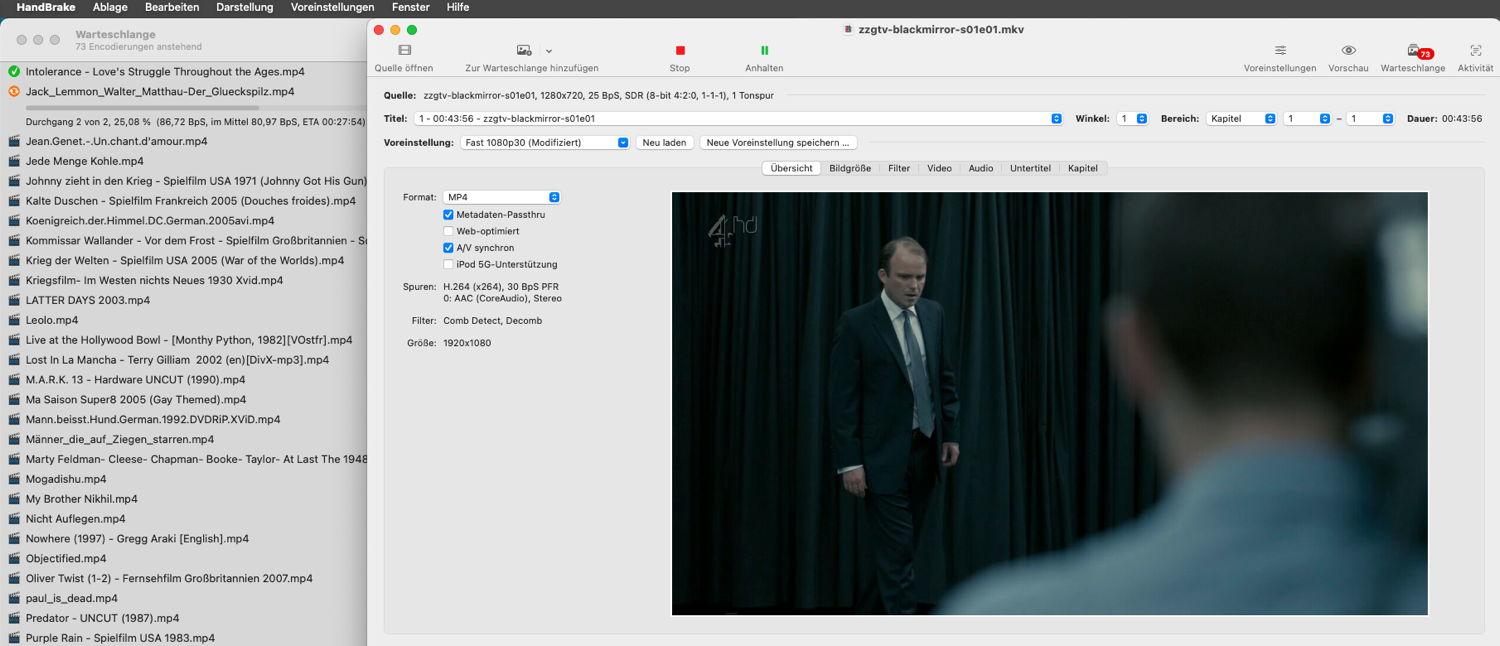Click the Zur Warteschlange hinzufügen icon
Screen dimensions: 1500x646
524,50
